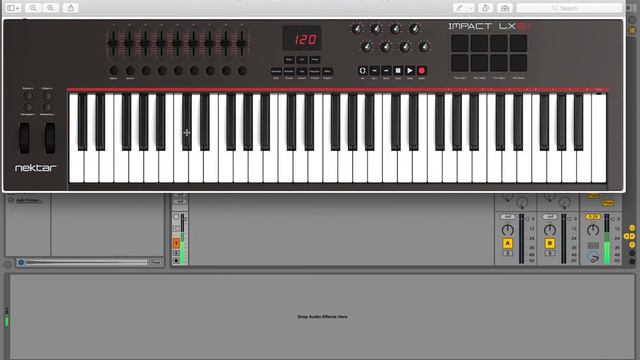This screenshot has width=640, height=360.
Task: Solo return track A with its S button
Action: tap(507, 253)
